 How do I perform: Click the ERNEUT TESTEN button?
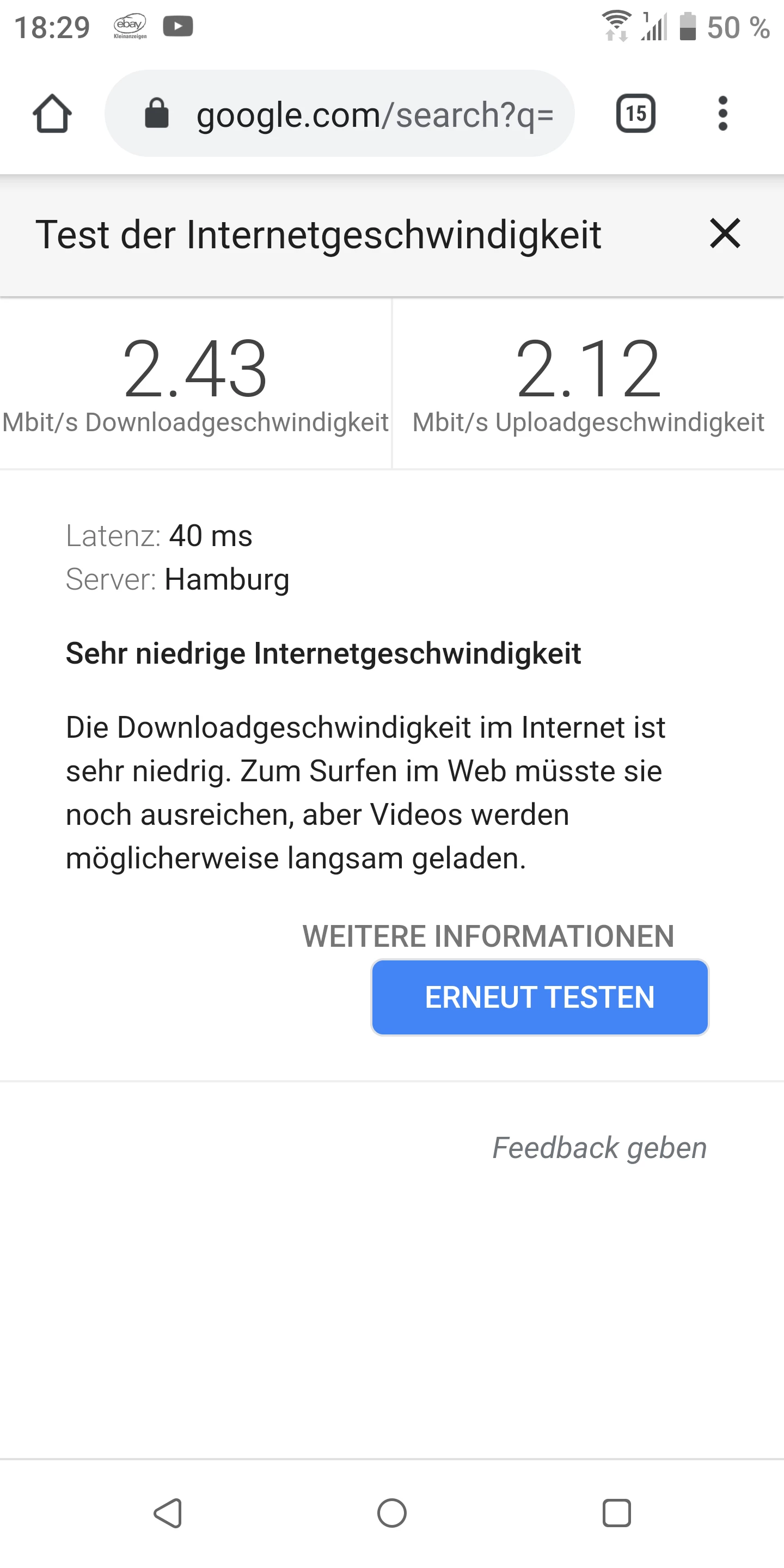point(540,997)
